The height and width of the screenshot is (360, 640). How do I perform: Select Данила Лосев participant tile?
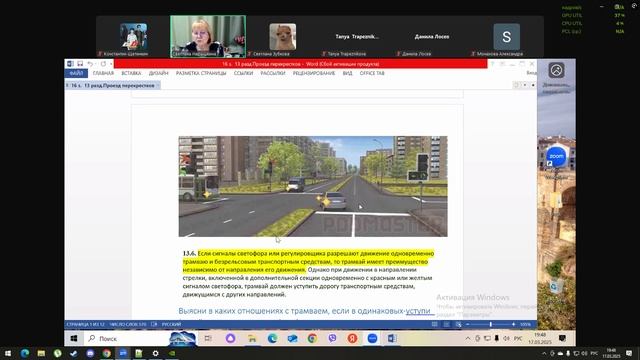pyautogui.click(x=432, y=36)
